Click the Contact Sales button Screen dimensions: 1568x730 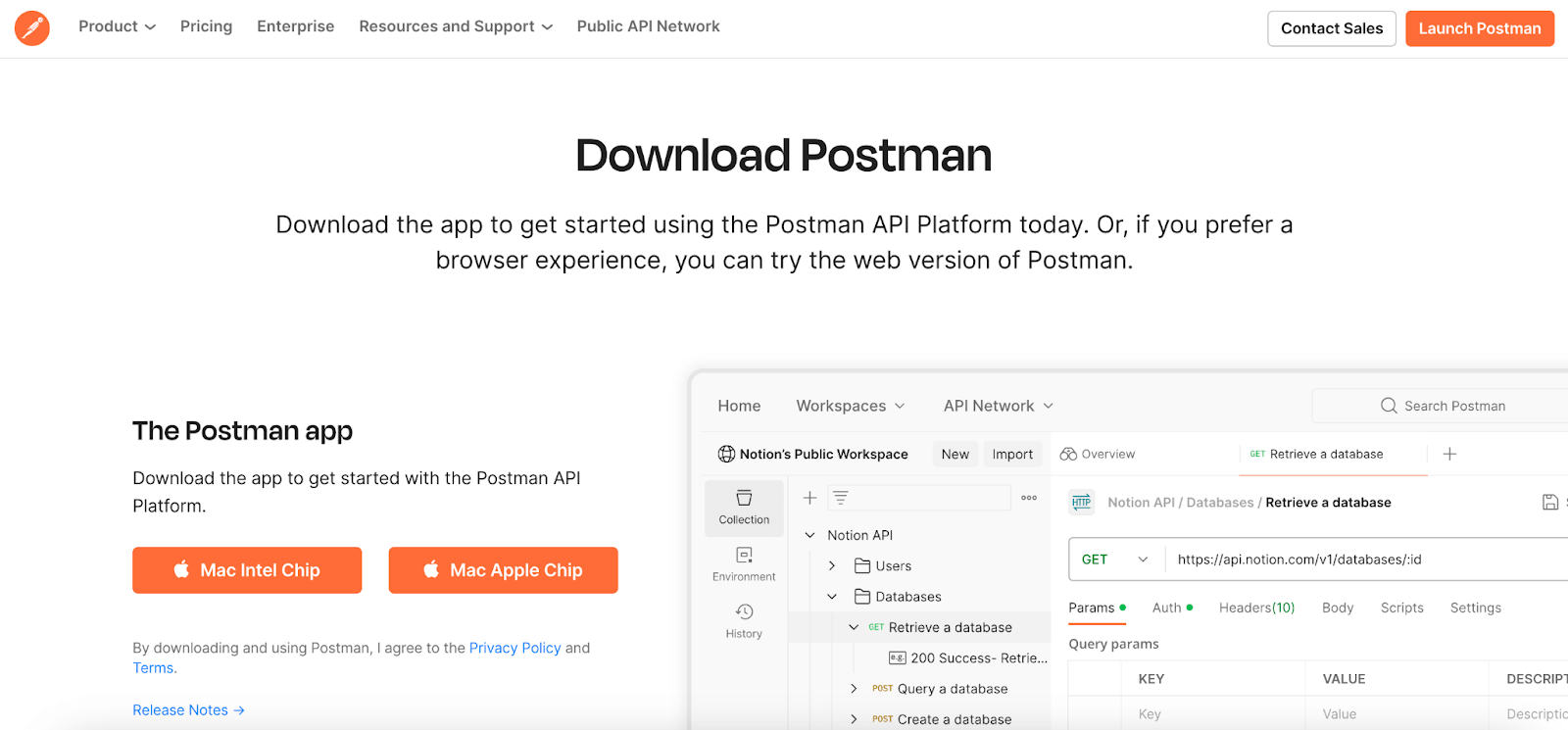point(1332,28)
